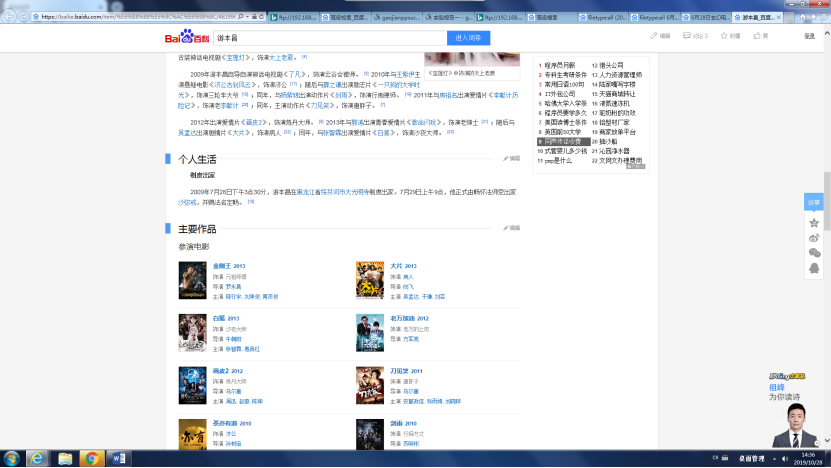This screenshot has height=468, width=831.
Task: Open the 金刚王 2013 title link
Action: click(229, 266)
